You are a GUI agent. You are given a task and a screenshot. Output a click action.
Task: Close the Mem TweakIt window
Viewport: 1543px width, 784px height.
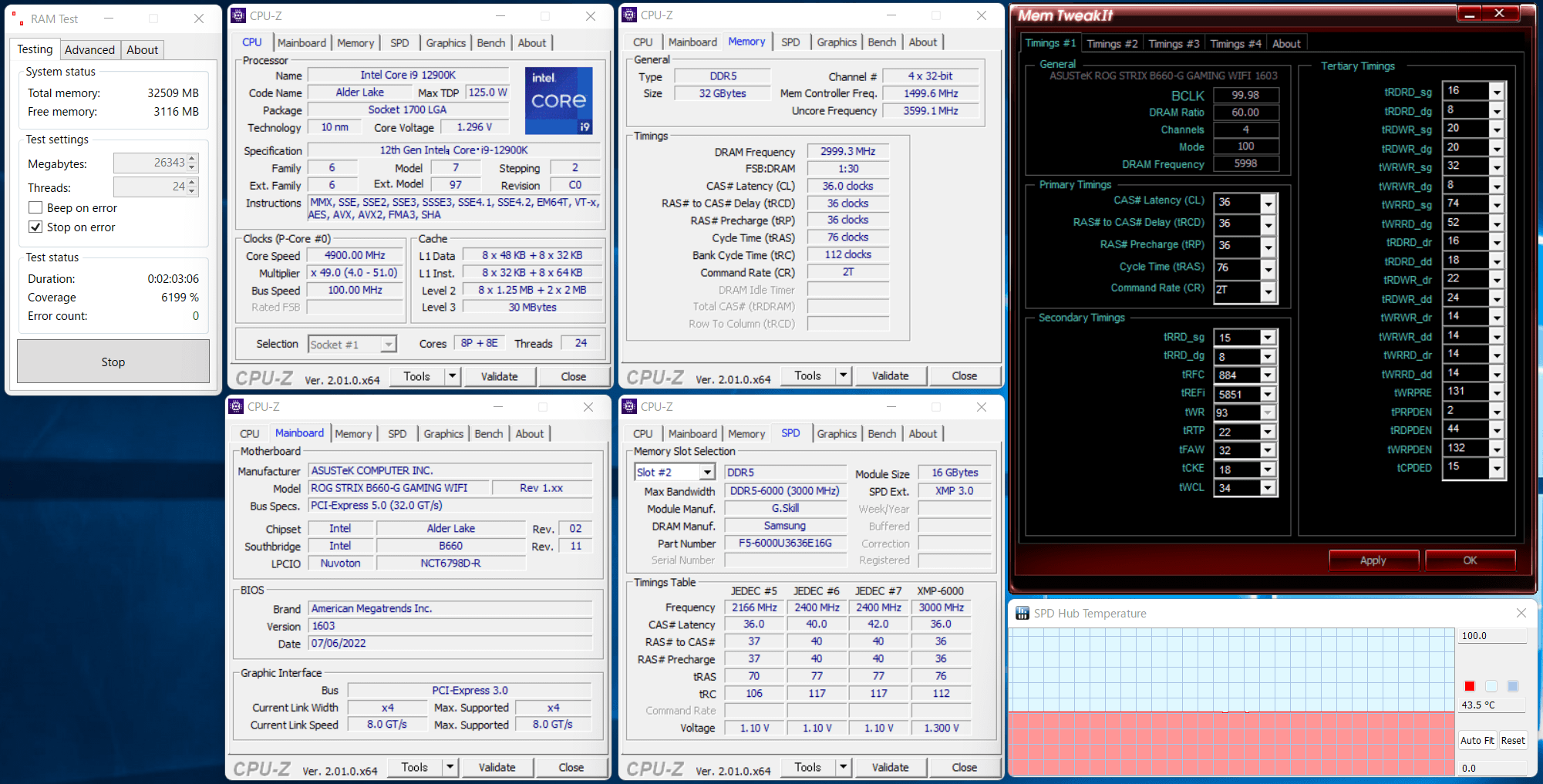(x=1499, y=13)
